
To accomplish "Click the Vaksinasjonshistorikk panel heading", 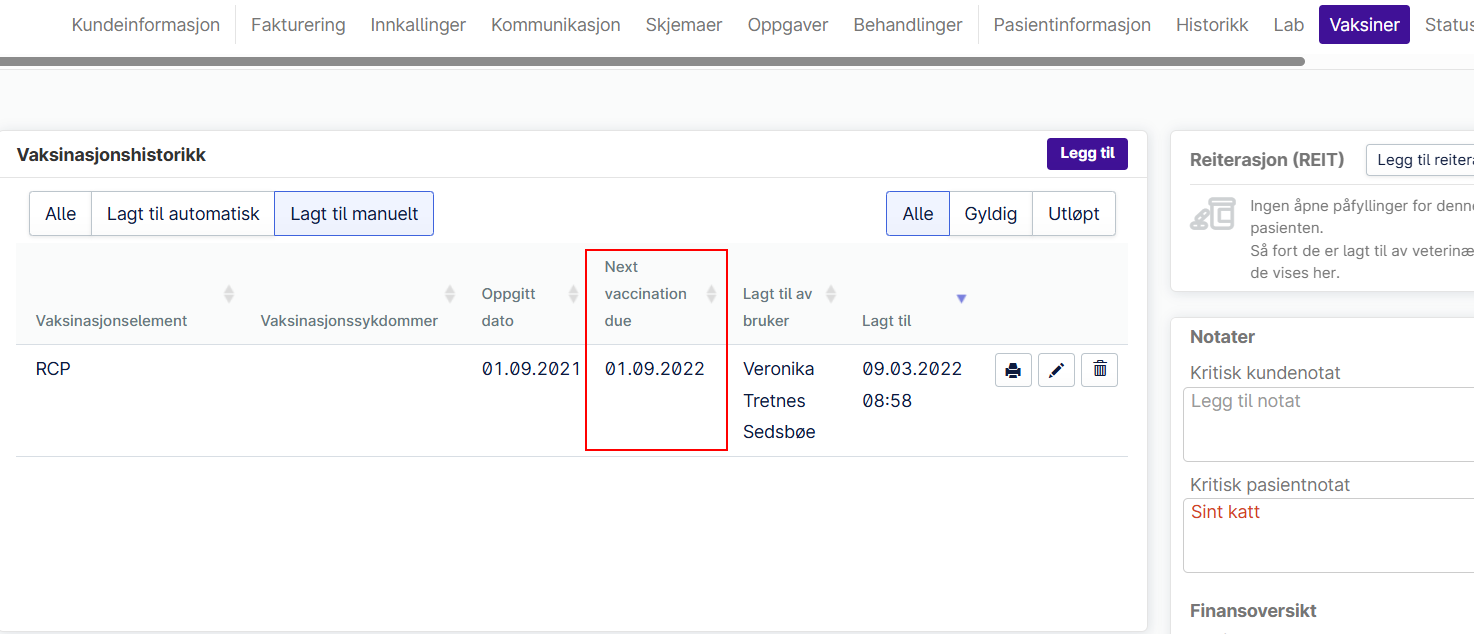I will click(x=111, y=155).
